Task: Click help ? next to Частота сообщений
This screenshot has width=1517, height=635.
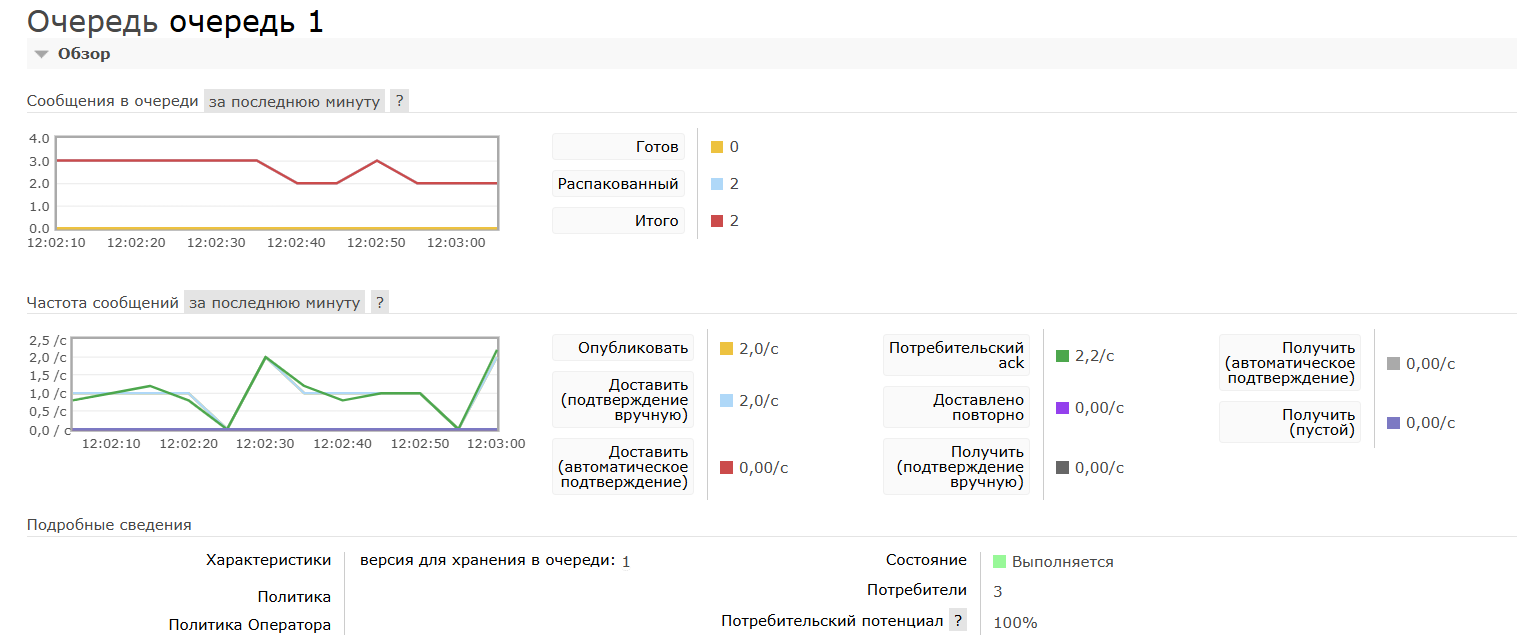Action: (379, 303)
